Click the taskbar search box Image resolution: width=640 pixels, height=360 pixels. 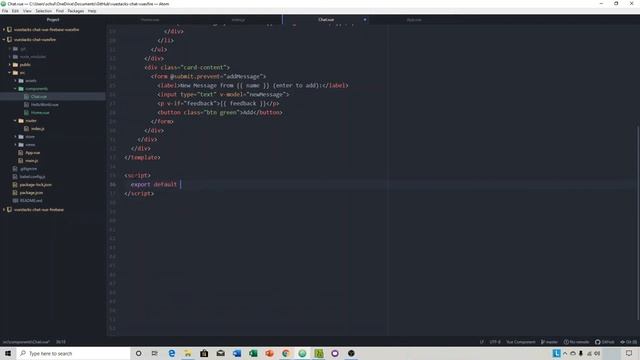click(x=73, y=353)
